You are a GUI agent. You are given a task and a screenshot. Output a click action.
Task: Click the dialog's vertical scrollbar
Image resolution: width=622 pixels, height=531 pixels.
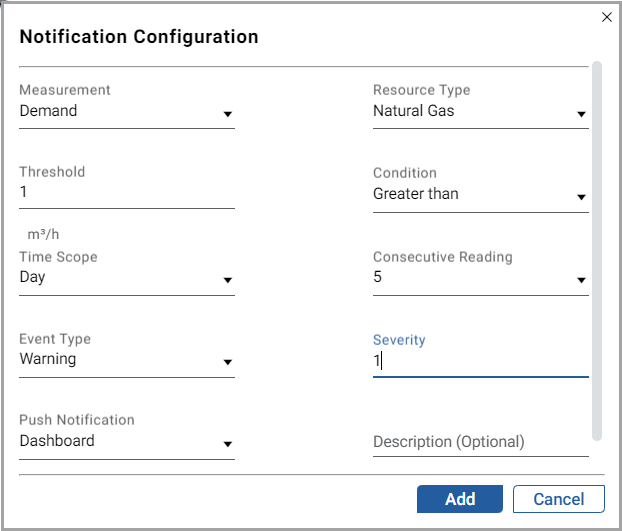click(x=597, y=251)
